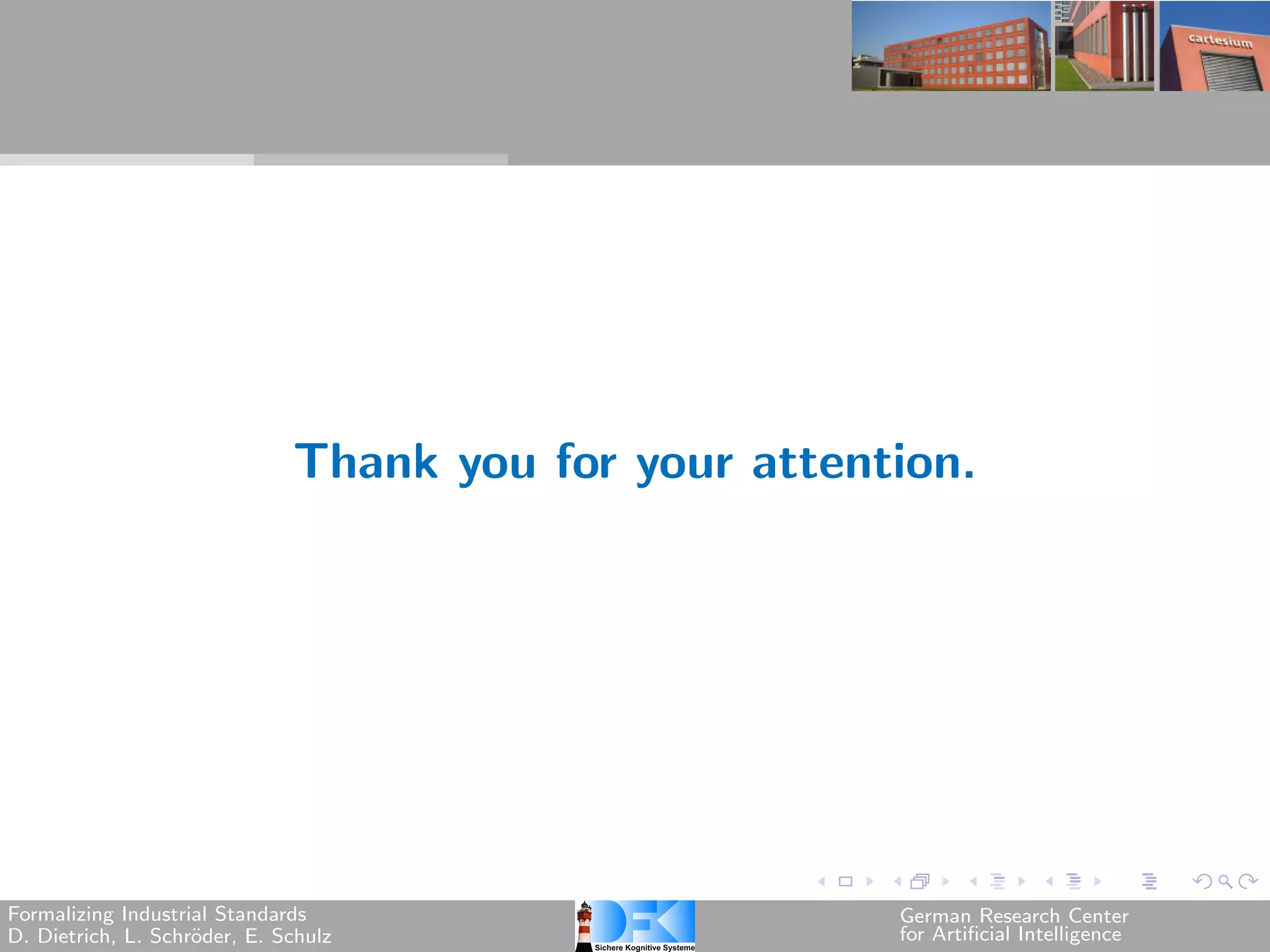Go to previous frame arrow before stacked frames
This screenshot has height=952, width=1270.
point(897,881)
